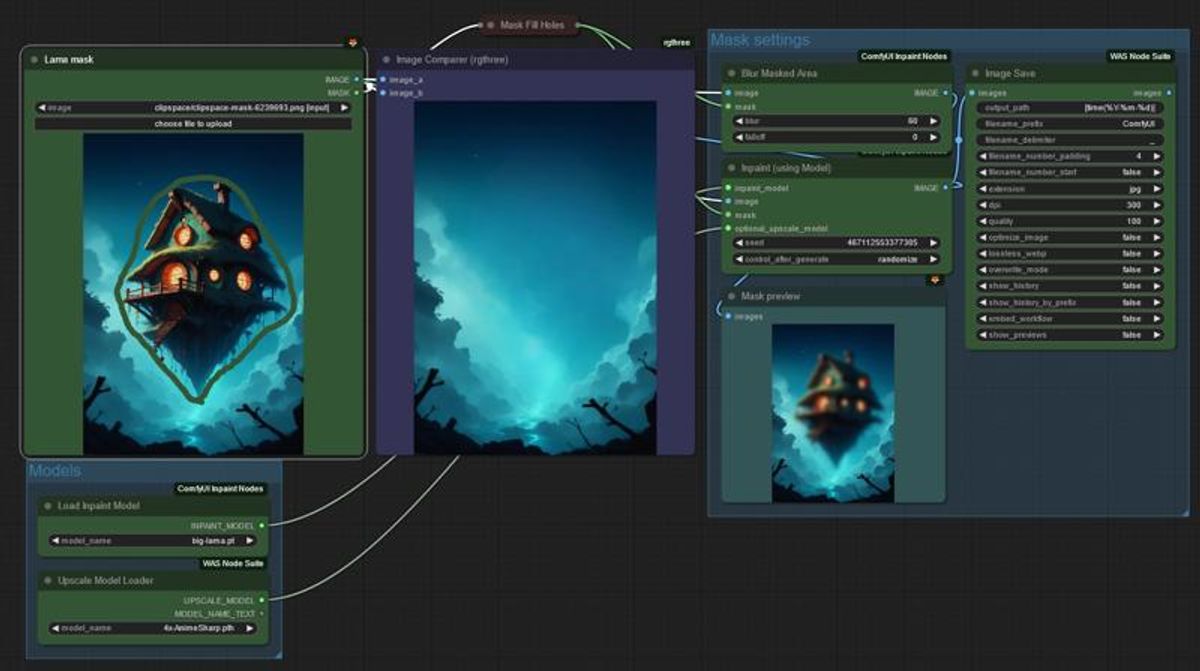Click the UPSCALE_MODEL output connector
Image resolution: width=1200 pixels, height=671 pixels.
click(x=262, y=600)
